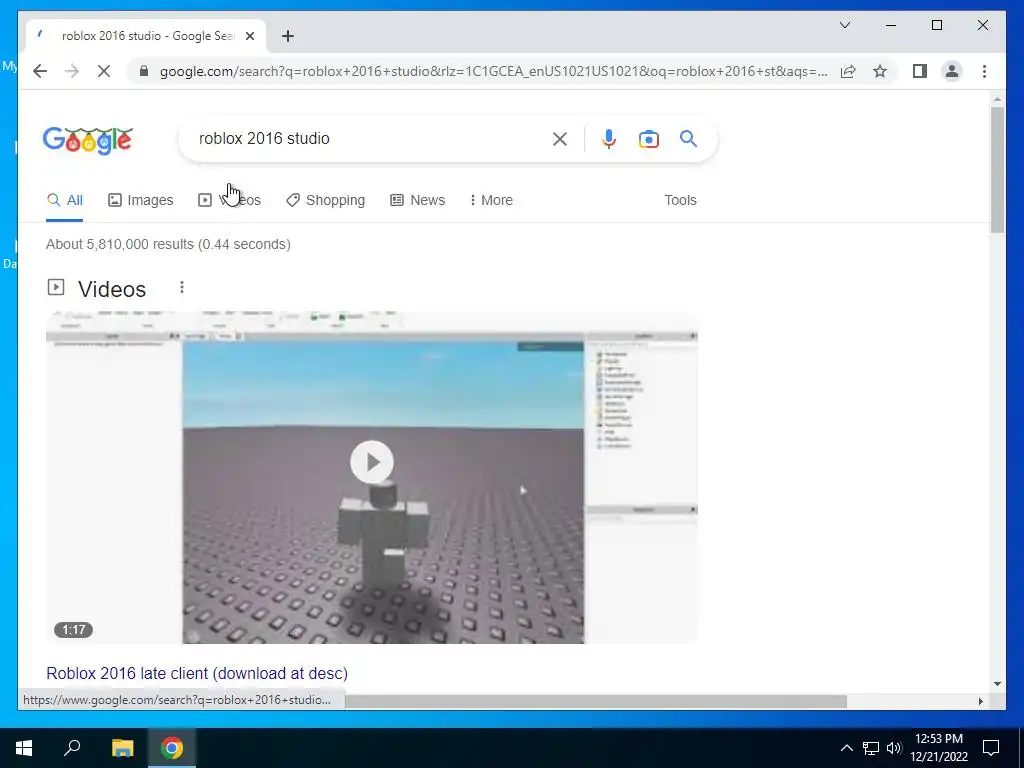Viewport: 1024px width, 768px height.
Task: Switch to the News tab
Action: (417, 200)
